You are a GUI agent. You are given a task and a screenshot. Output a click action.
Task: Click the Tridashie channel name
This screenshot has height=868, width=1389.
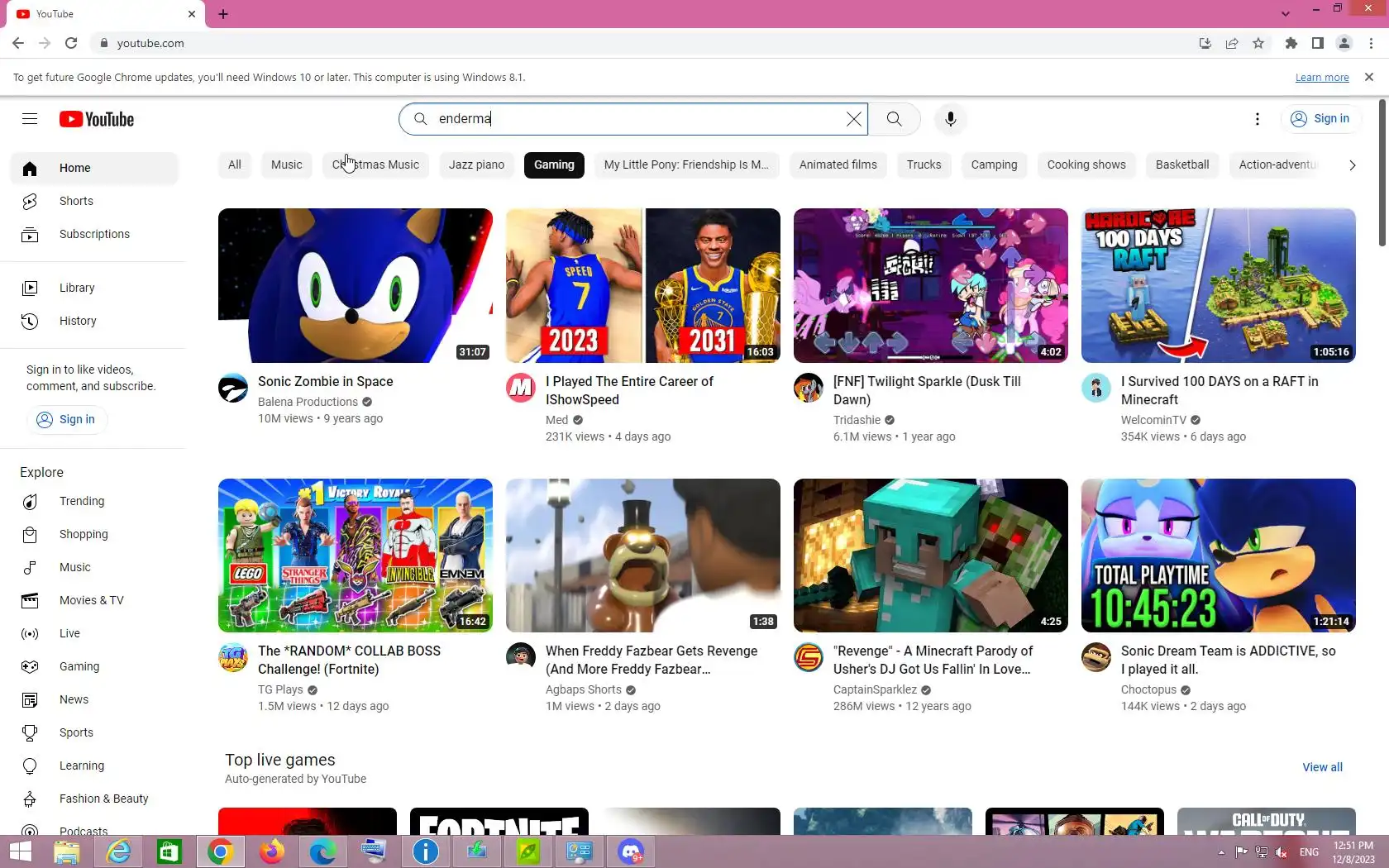point(857,420)
